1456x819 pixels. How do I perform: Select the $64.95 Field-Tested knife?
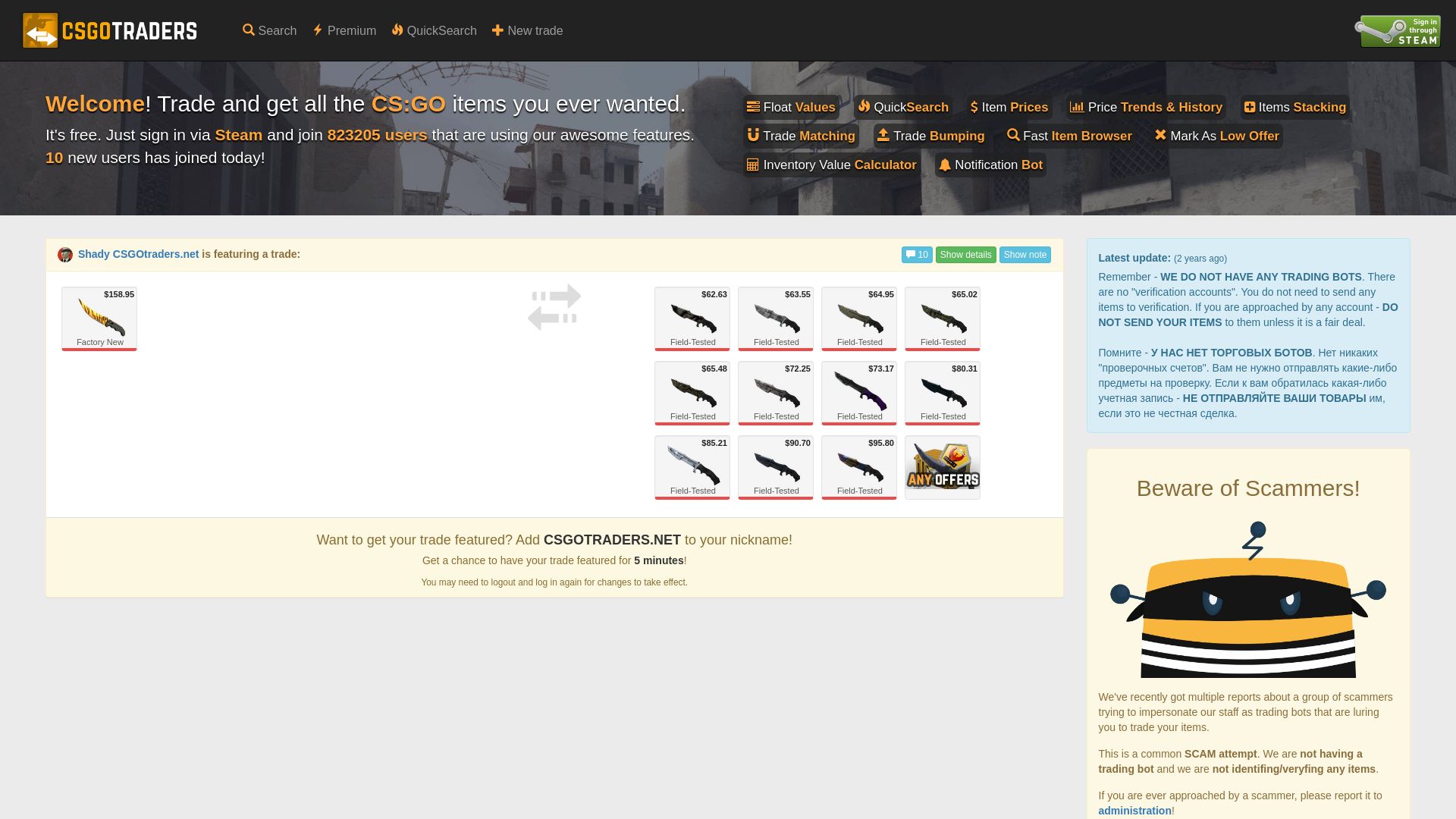point(859,318)
